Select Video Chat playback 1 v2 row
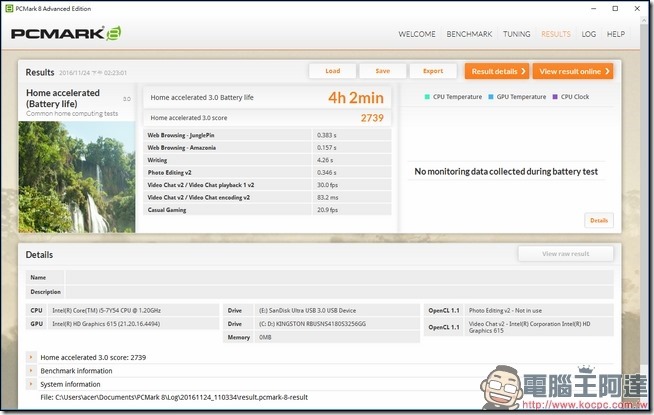 pos(267,185)
